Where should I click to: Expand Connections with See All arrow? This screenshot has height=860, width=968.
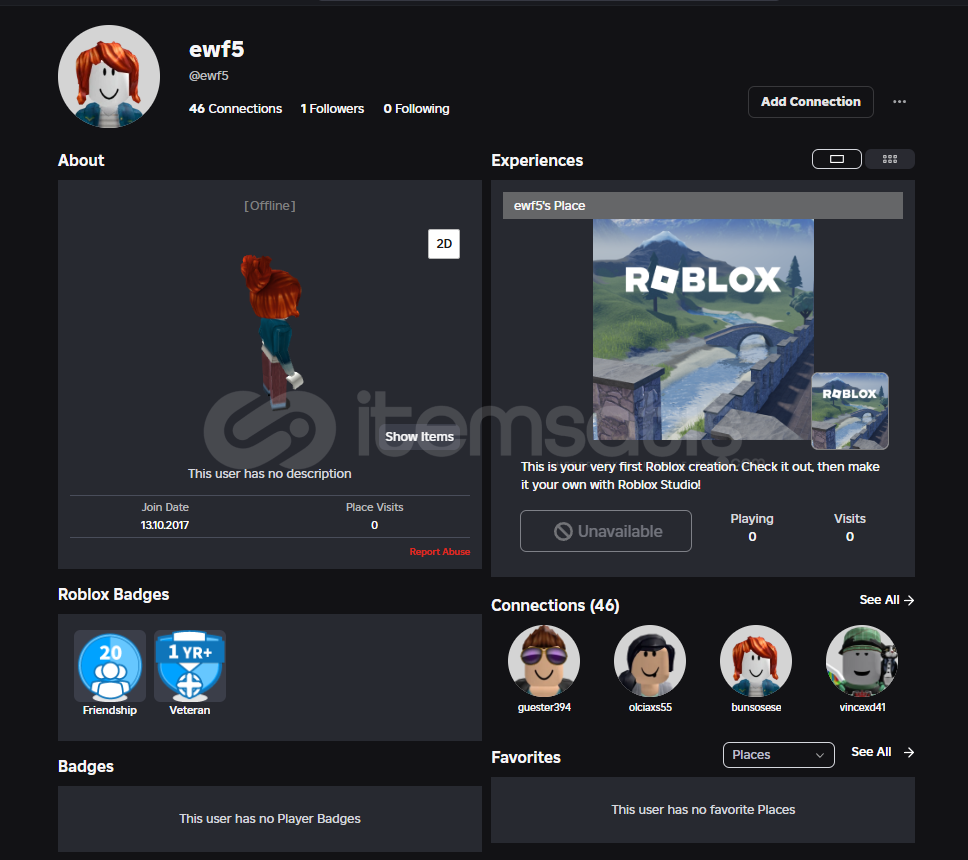pos(887,600)
